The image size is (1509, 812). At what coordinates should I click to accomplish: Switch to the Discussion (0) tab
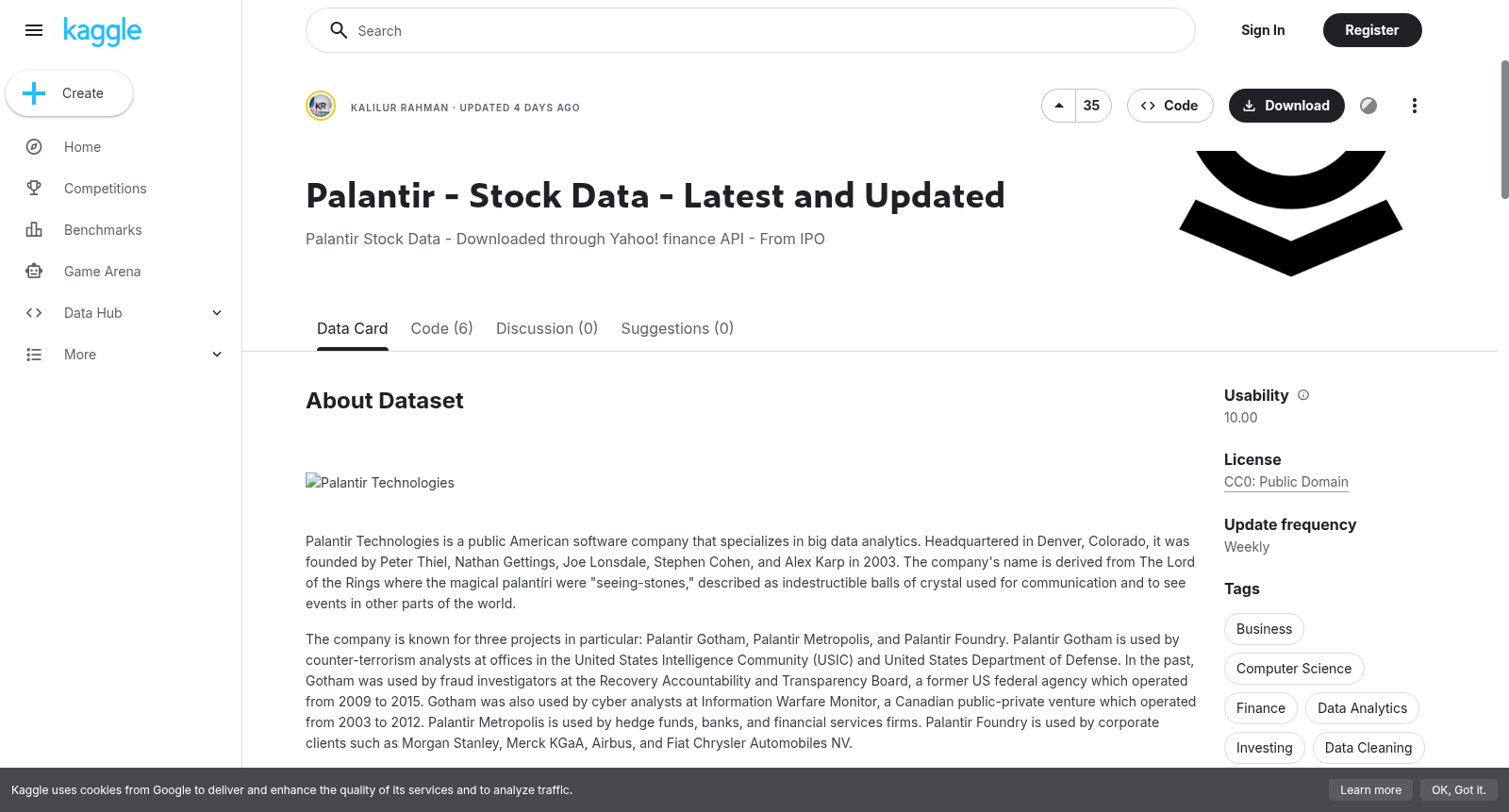[x=547, y=328]
